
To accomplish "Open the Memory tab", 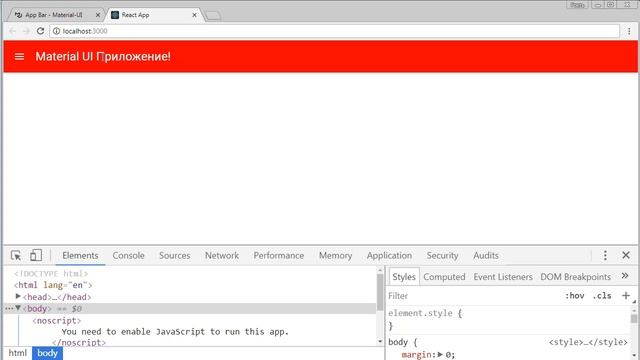I will click(x=335, y=256).
